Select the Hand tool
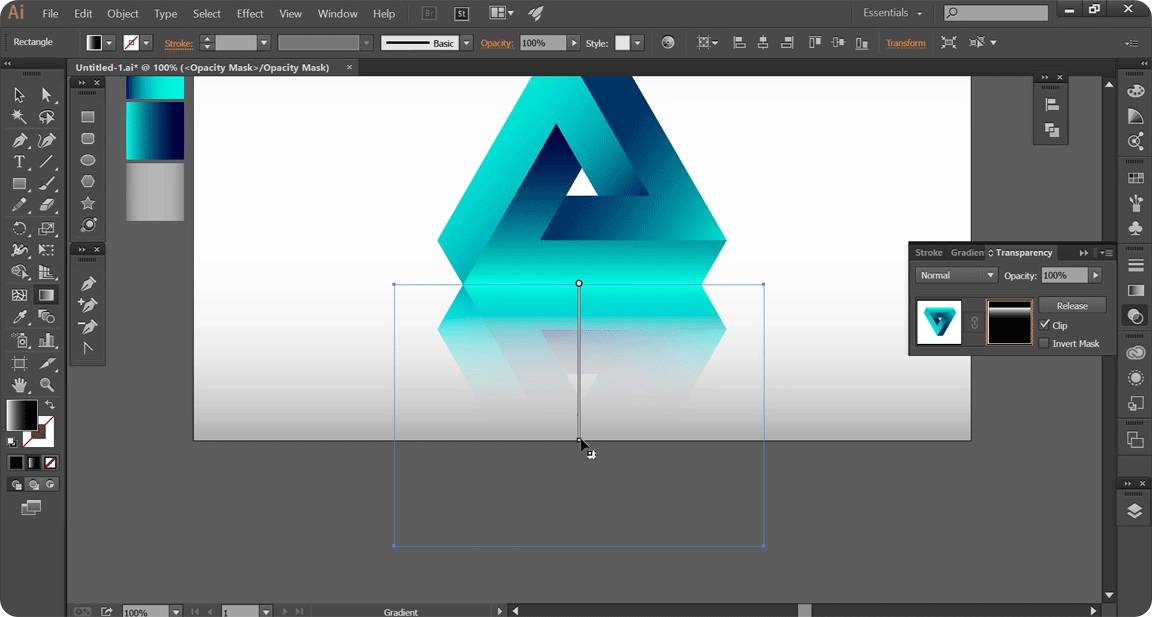The image size is (1152, 617). [x=19, y=384]
